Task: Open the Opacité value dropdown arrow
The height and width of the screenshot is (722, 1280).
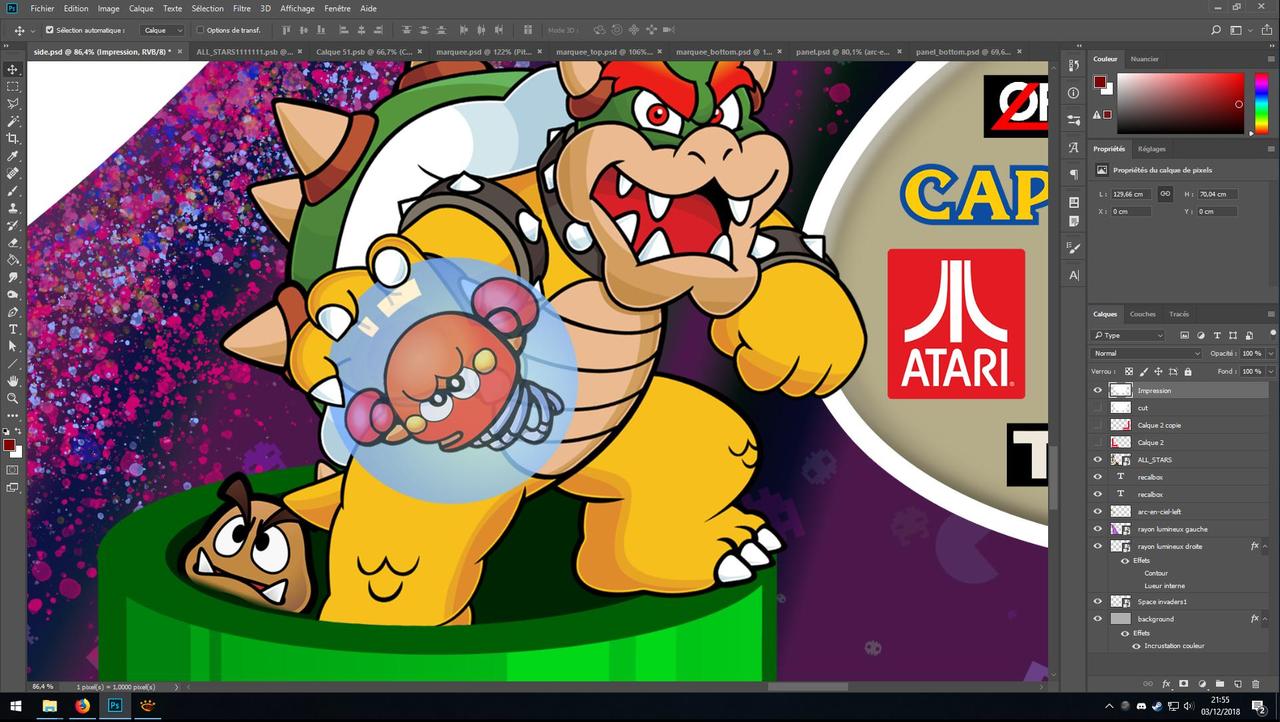Action: pyautogui.click(x=1270, y=353)
